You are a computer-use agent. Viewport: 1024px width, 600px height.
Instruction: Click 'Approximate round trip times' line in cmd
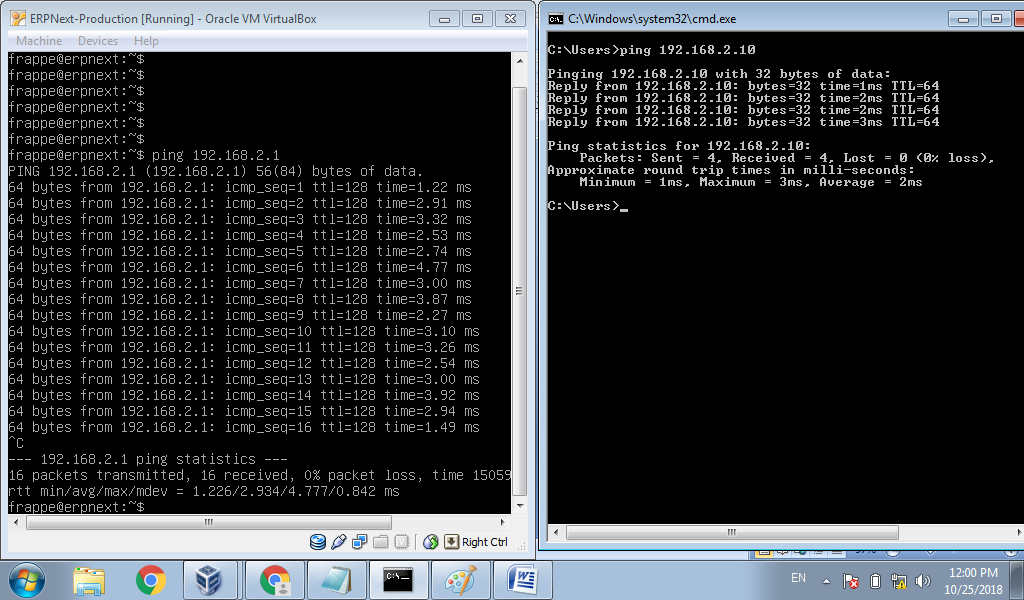pos(731,170)
